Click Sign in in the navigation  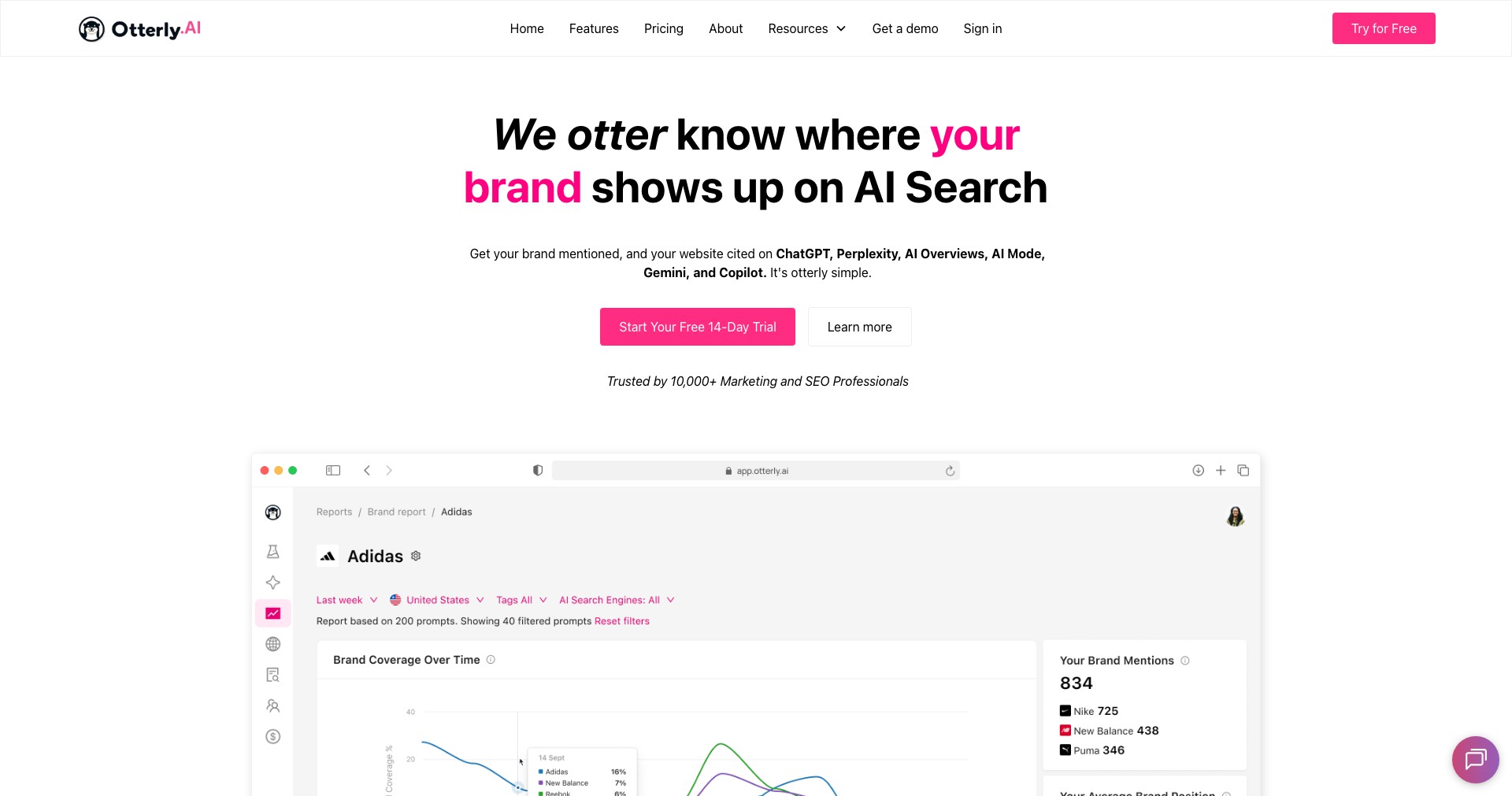pos(983,28)
